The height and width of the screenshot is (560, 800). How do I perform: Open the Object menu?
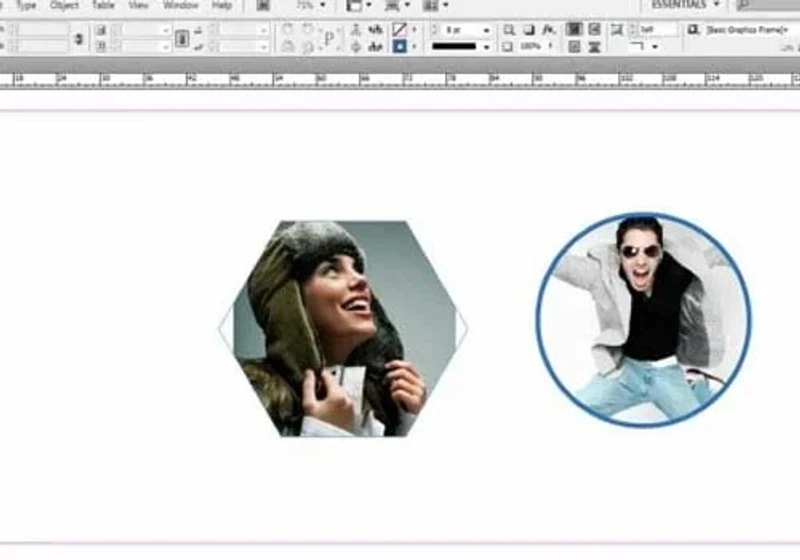(x=64, y=5)
